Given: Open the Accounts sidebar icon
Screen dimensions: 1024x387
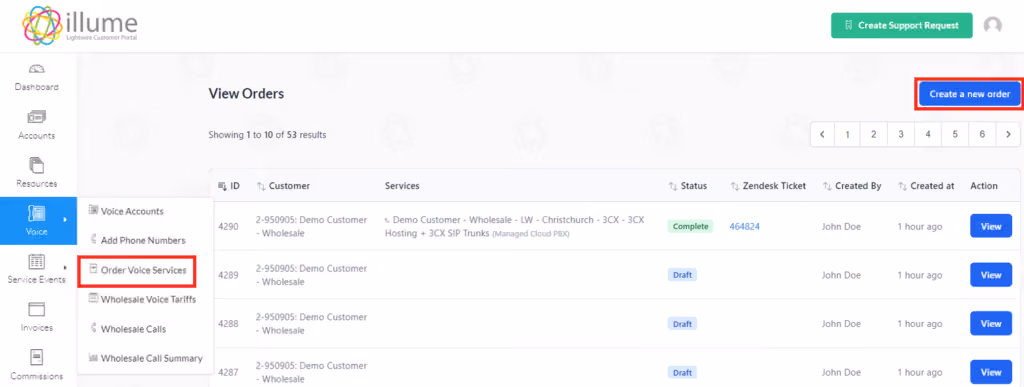Looking at the screenshot, I should click(37, 117).
